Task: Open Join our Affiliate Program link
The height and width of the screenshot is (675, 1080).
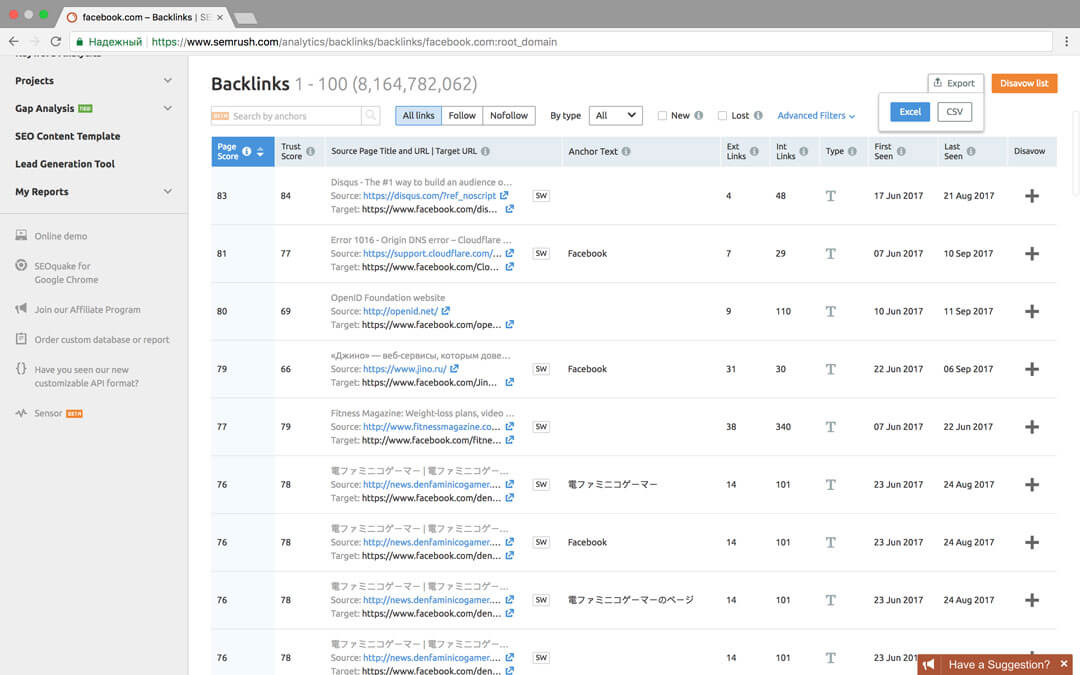Action: 87,310
